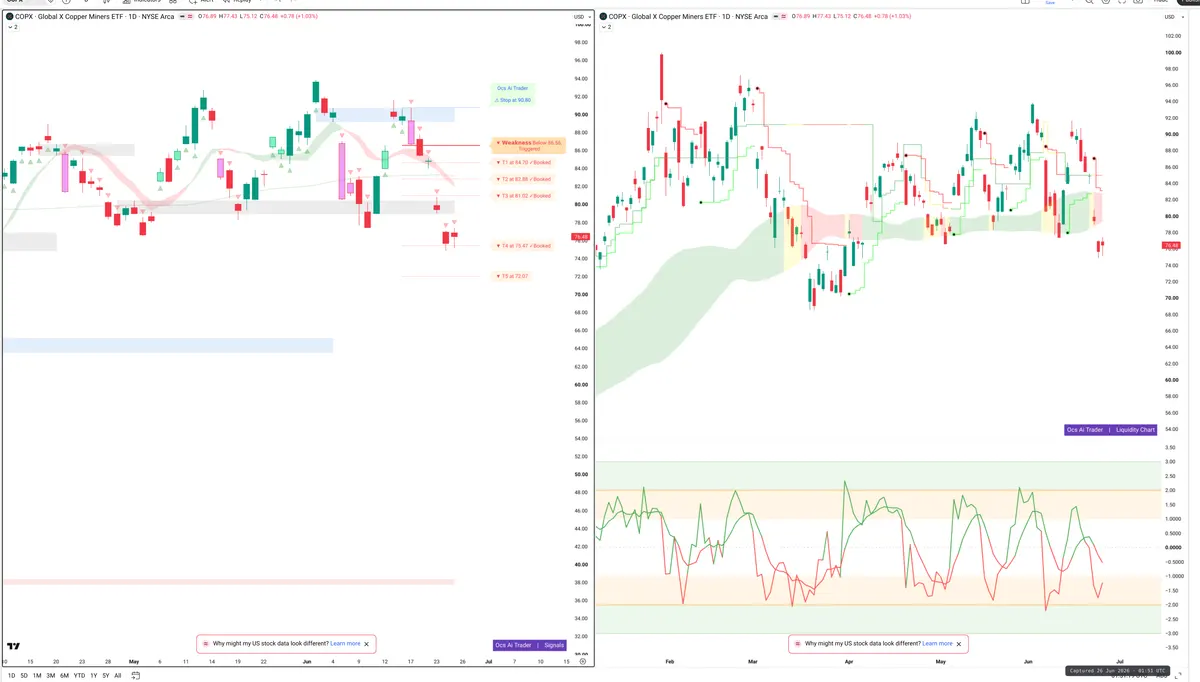
Task: Click the T2 at 82.88 Booked label
Action: 524,179
